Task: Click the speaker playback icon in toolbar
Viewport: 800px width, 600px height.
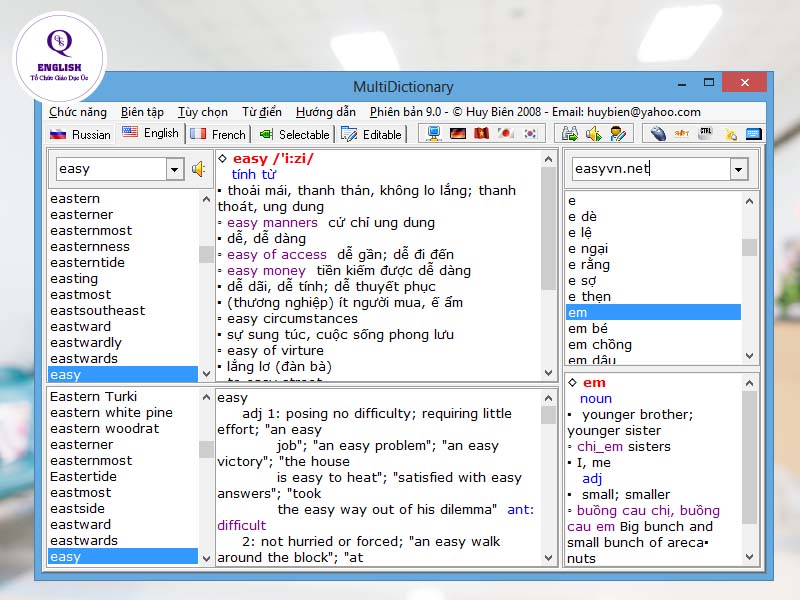Action: (593, 134)
